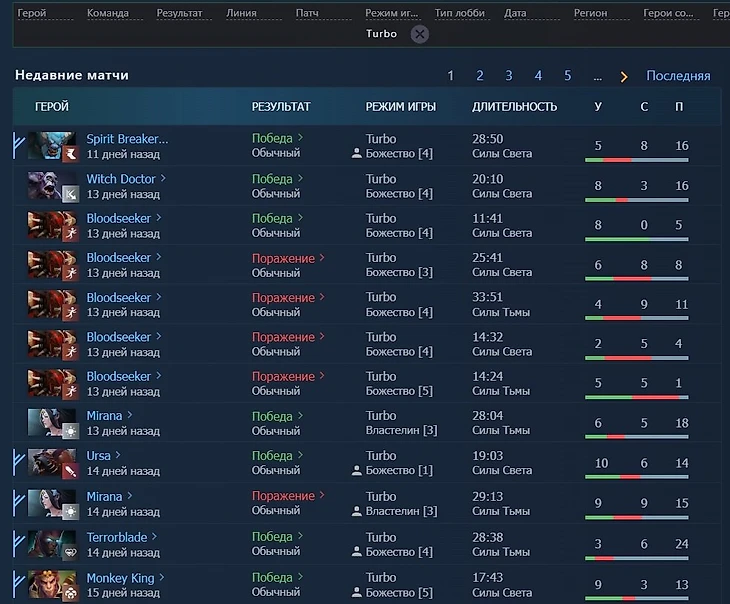
Task: Go to page 5 of matches
Action: pyautogui.click(x=567, y=76)
